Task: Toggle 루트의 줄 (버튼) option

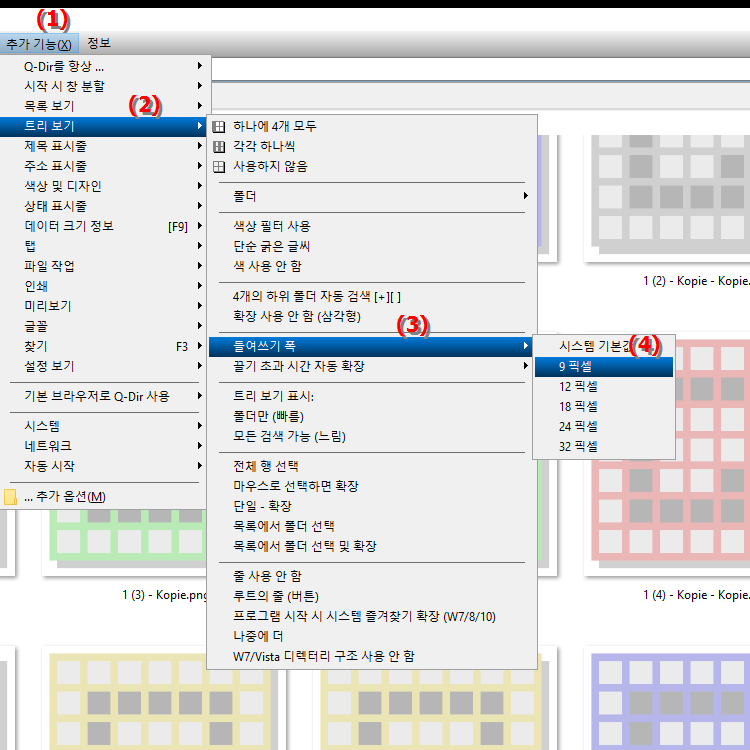Action: (x=372, y=597)
